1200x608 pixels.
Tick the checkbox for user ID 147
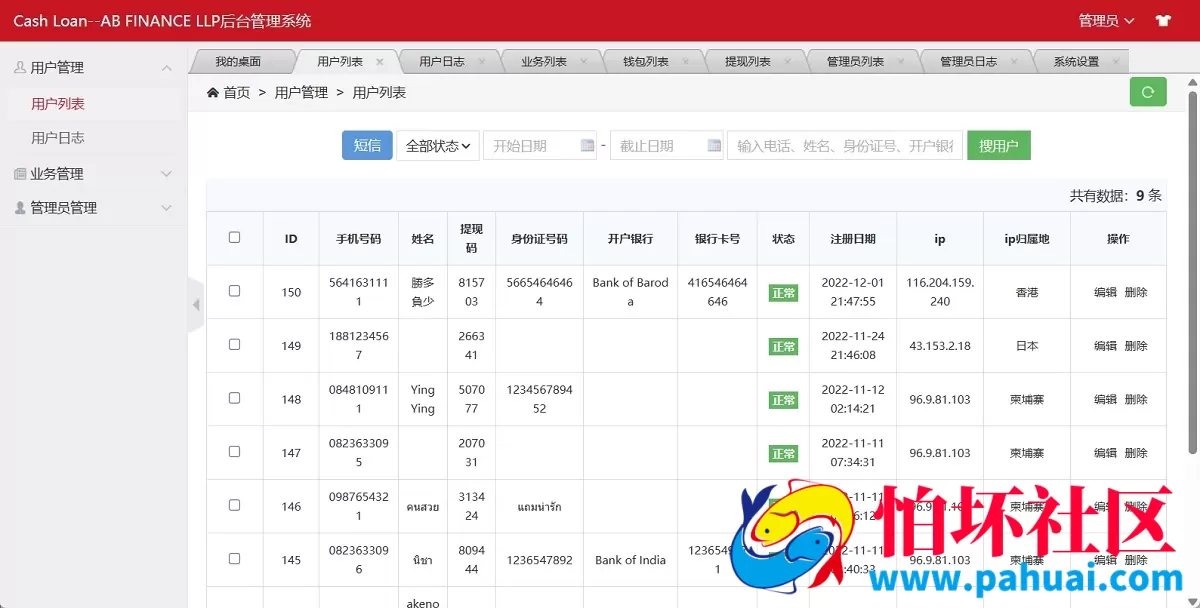[x=235, y=451]
